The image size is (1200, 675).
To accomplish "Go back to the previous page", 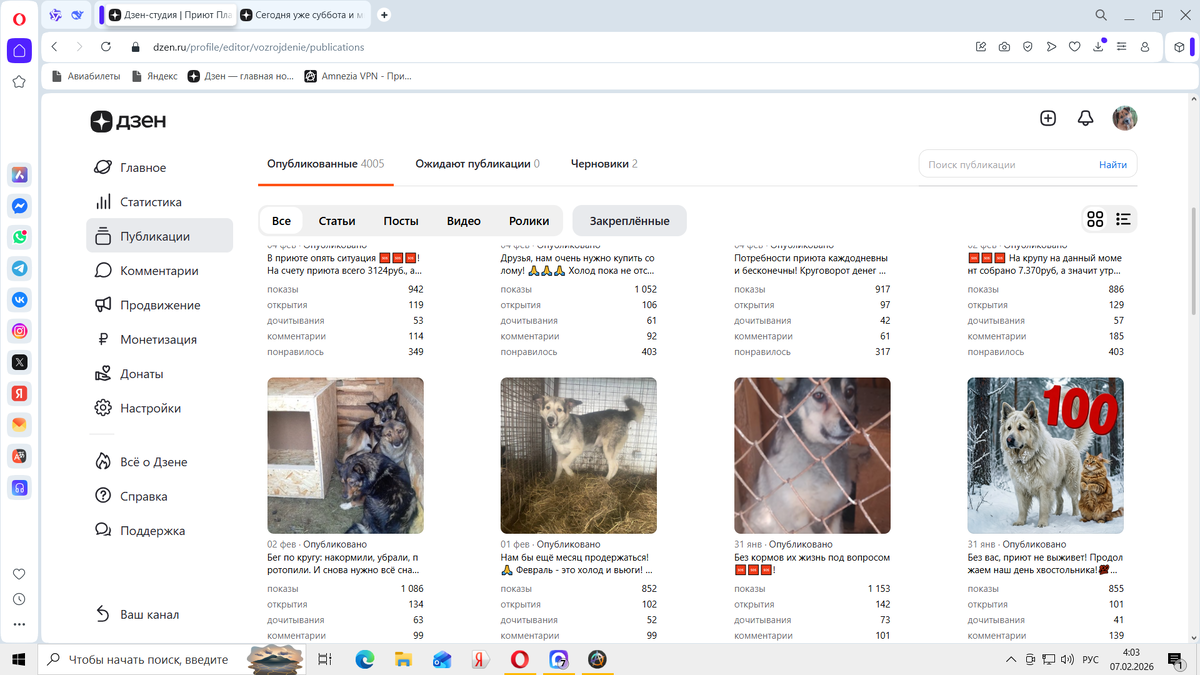I will [55, 47].
